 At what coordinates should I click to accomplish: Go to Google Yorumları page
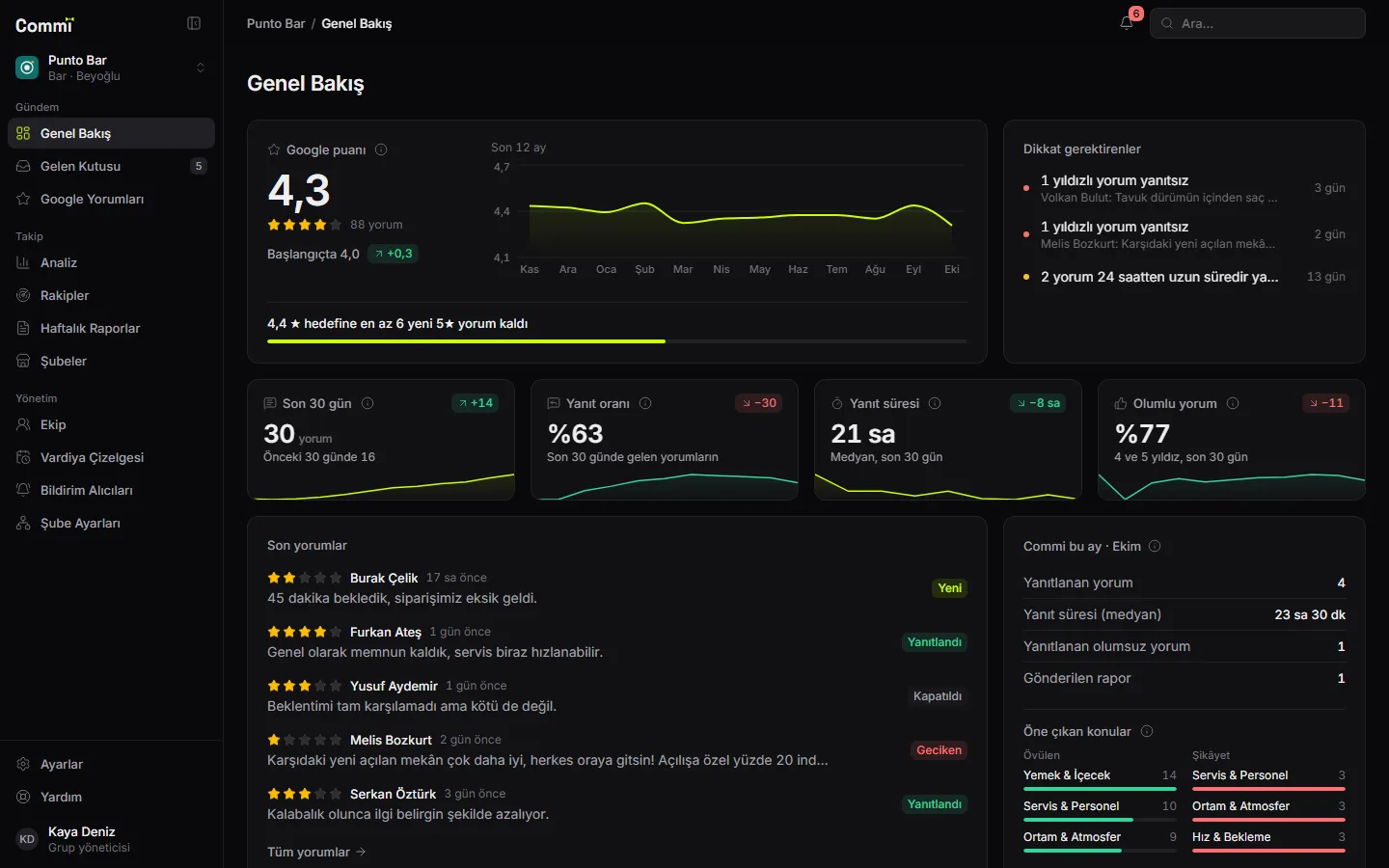(111, 199)
